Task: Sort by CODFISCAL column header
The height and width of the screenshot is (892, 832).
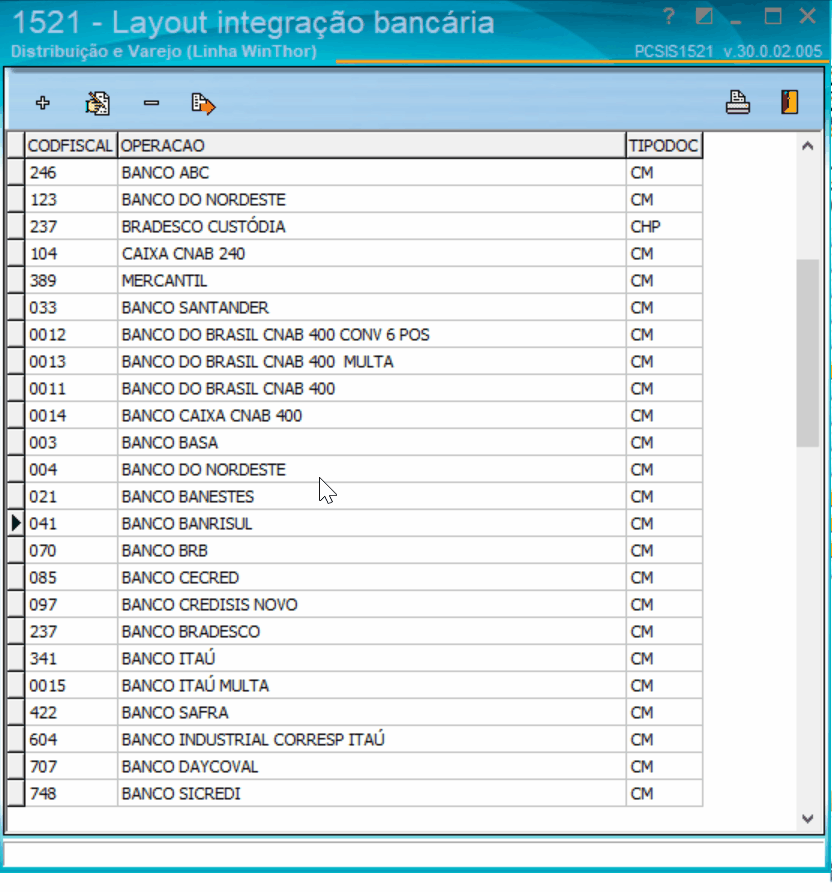Action: point(71,146)
